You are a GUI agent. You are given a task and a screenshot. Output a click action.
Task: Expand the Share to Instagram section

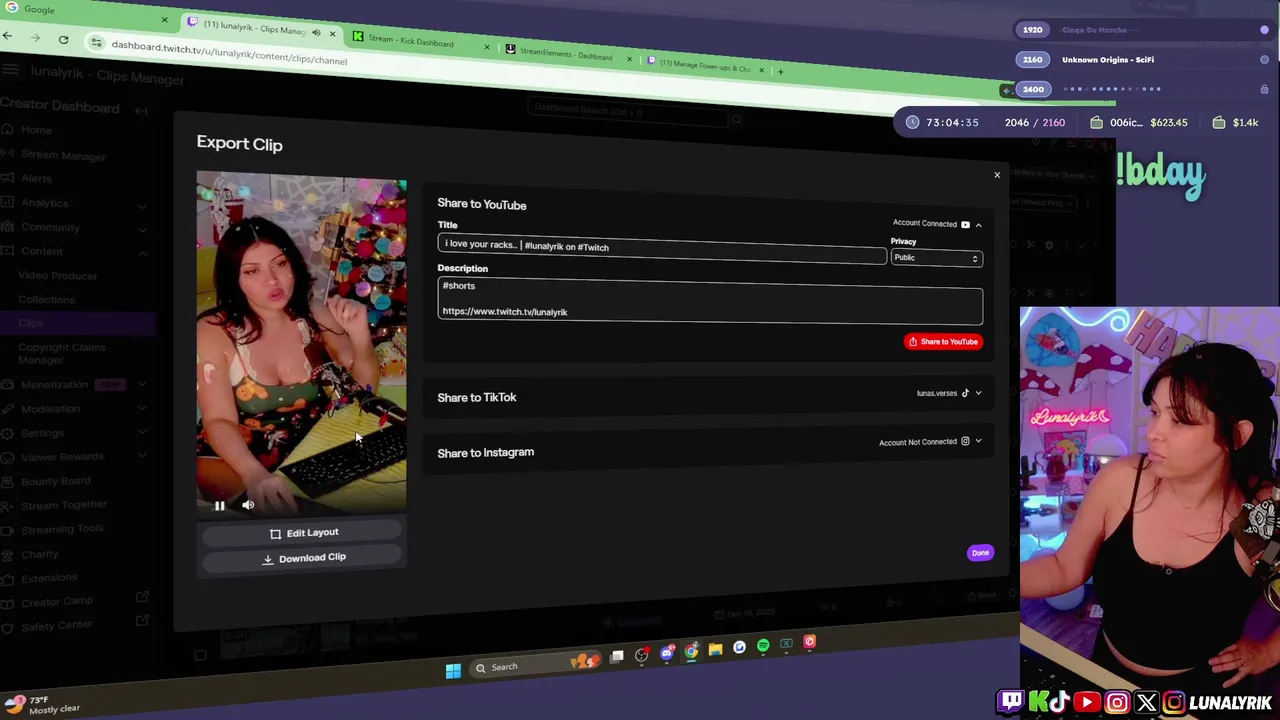pos(978,441)
